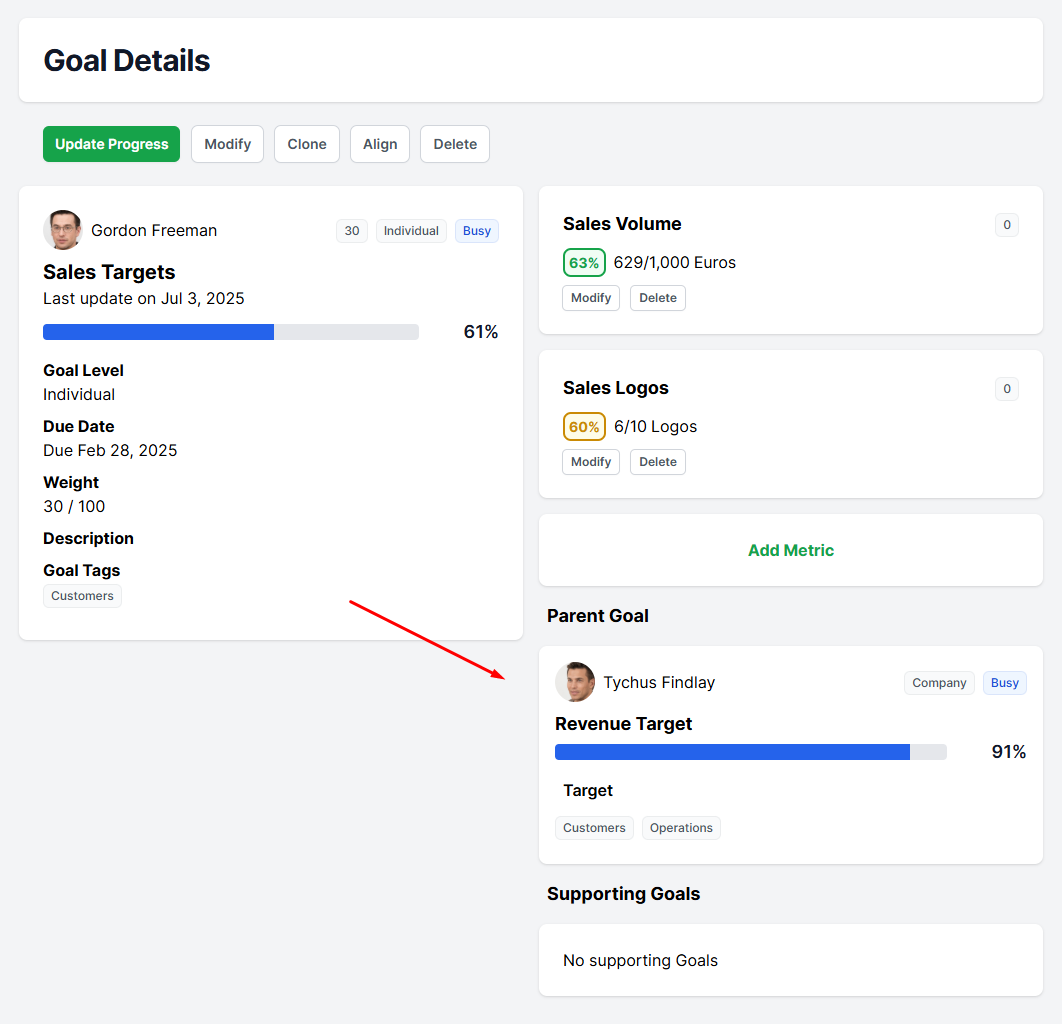Modify the Sales Volume metric
Screen dimensions: 1062x1024
[x=591, y=298]
